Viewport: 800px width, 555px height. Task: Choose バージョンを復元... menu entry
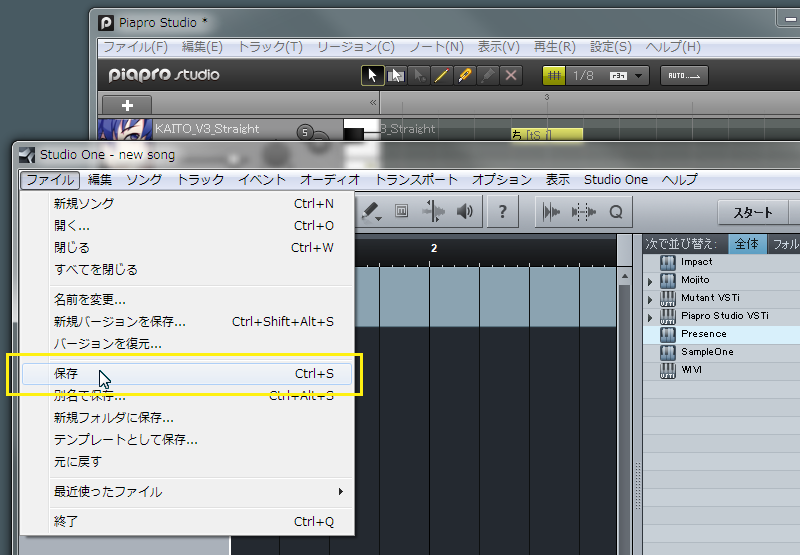coord(188,343)
